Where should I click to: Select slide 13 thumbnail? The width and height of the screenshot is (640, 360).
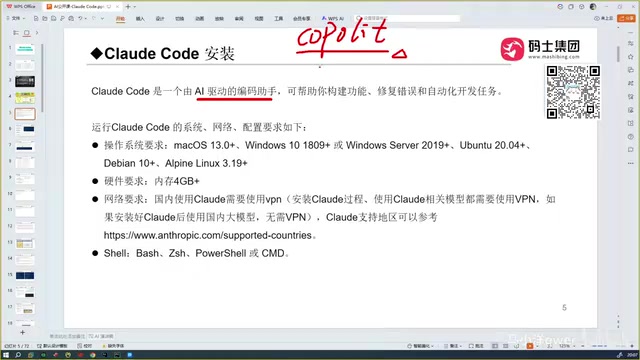tap(25, 244)
